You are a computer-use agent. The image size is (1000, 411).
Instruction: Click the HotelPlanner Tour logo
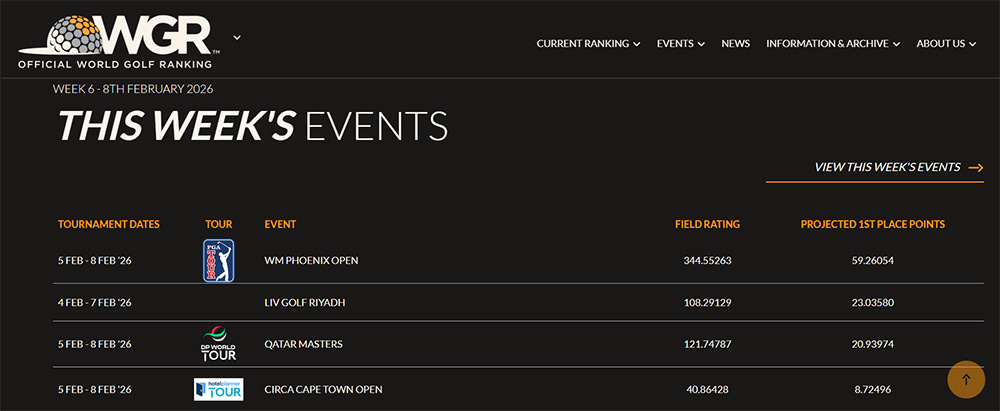219,389
